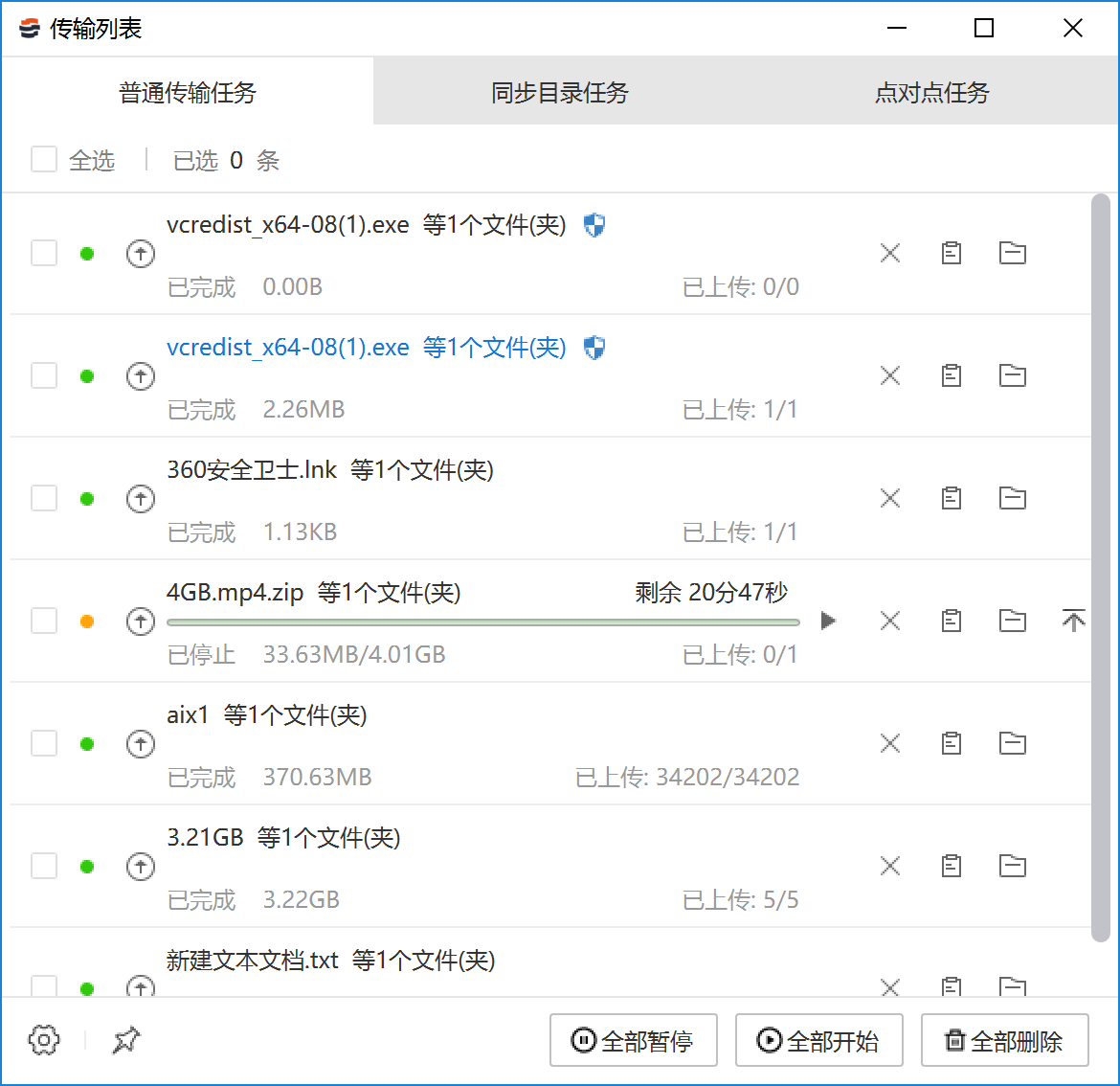
Task: Open transfer settings gear icon
Action: tap(44, 1040)
